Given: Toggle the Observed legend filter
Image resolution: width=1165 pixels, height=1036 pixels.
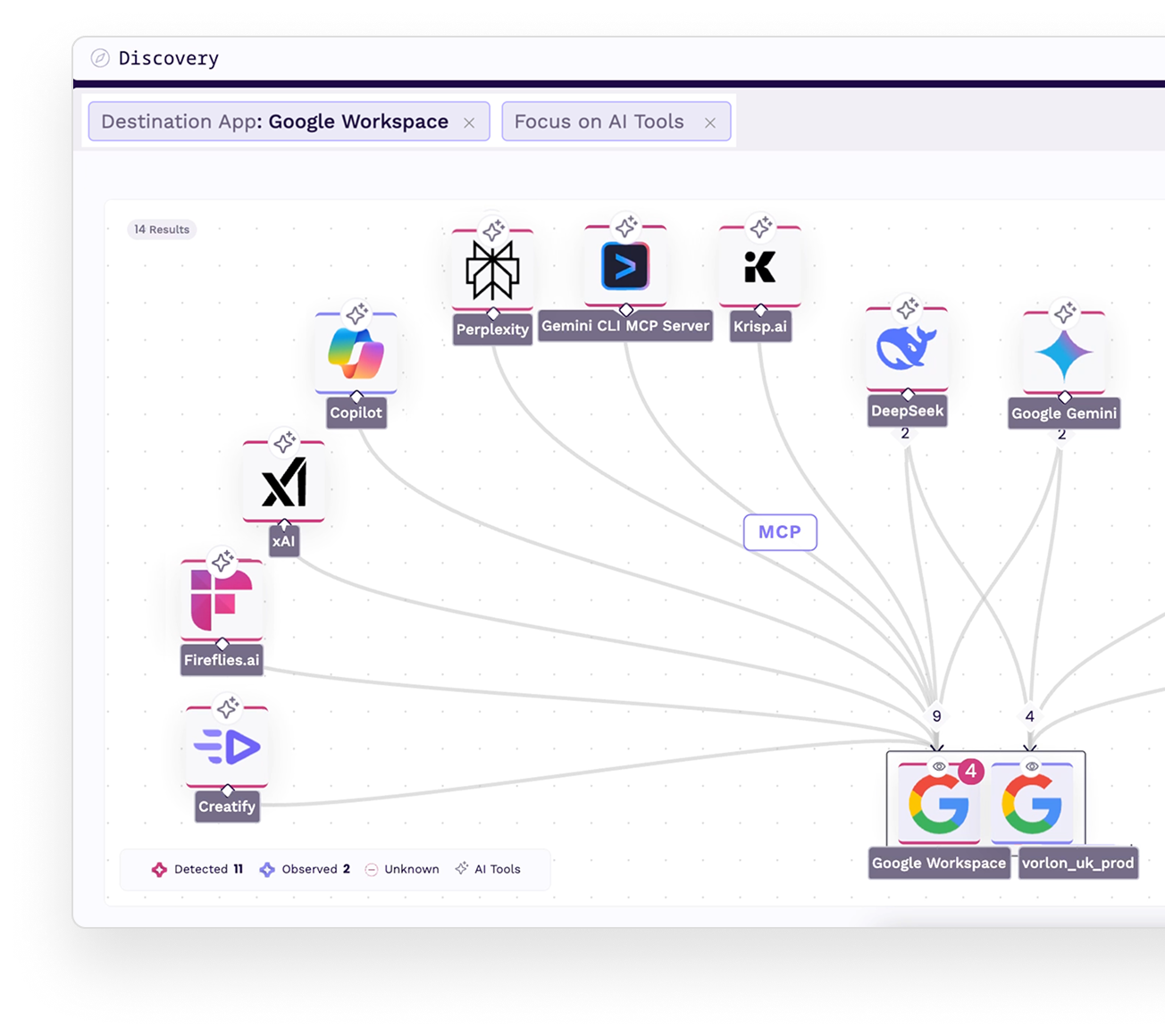Looking at the screenshot, I should (x=305, y=869).
